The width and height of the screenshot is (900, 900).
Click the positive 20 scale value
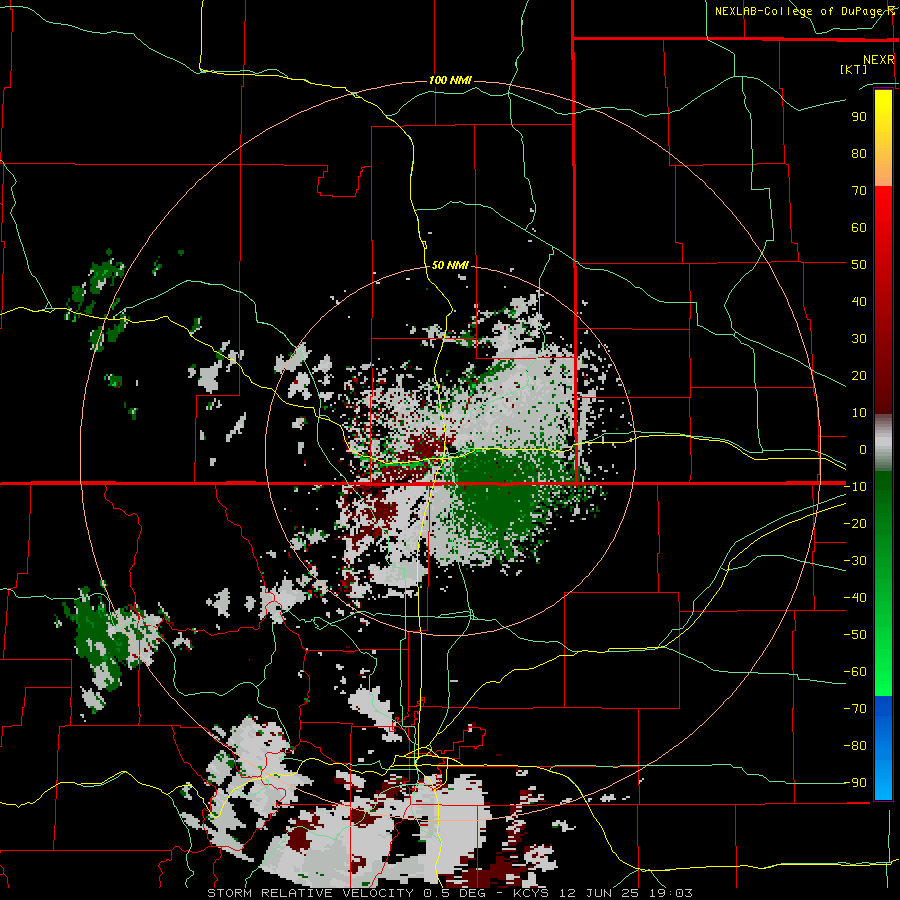859,375
